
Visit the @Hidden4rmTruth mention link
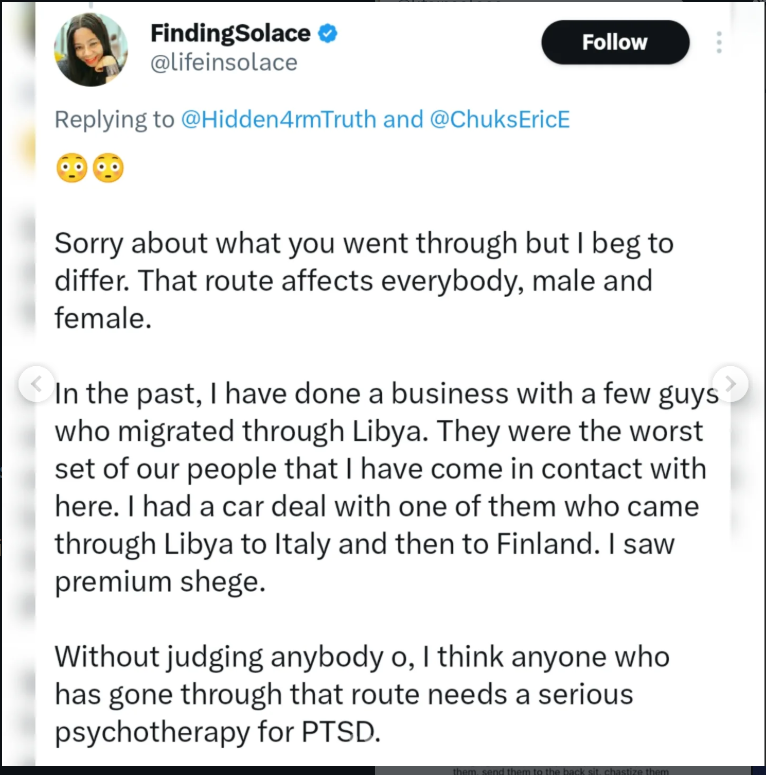pyautogui.click(x=279, y=120)
